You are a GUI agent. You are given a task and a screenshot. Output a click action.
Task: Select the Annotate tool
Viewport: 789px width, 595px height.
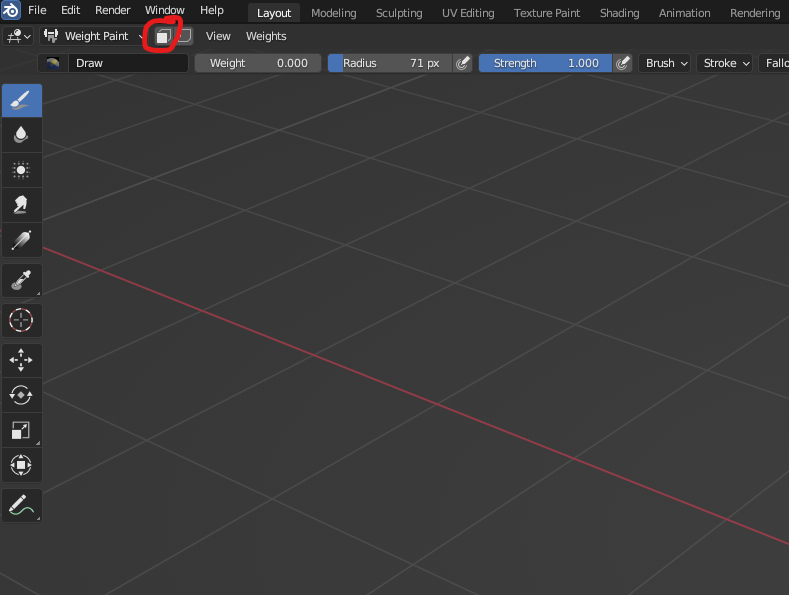pos(22,505)
